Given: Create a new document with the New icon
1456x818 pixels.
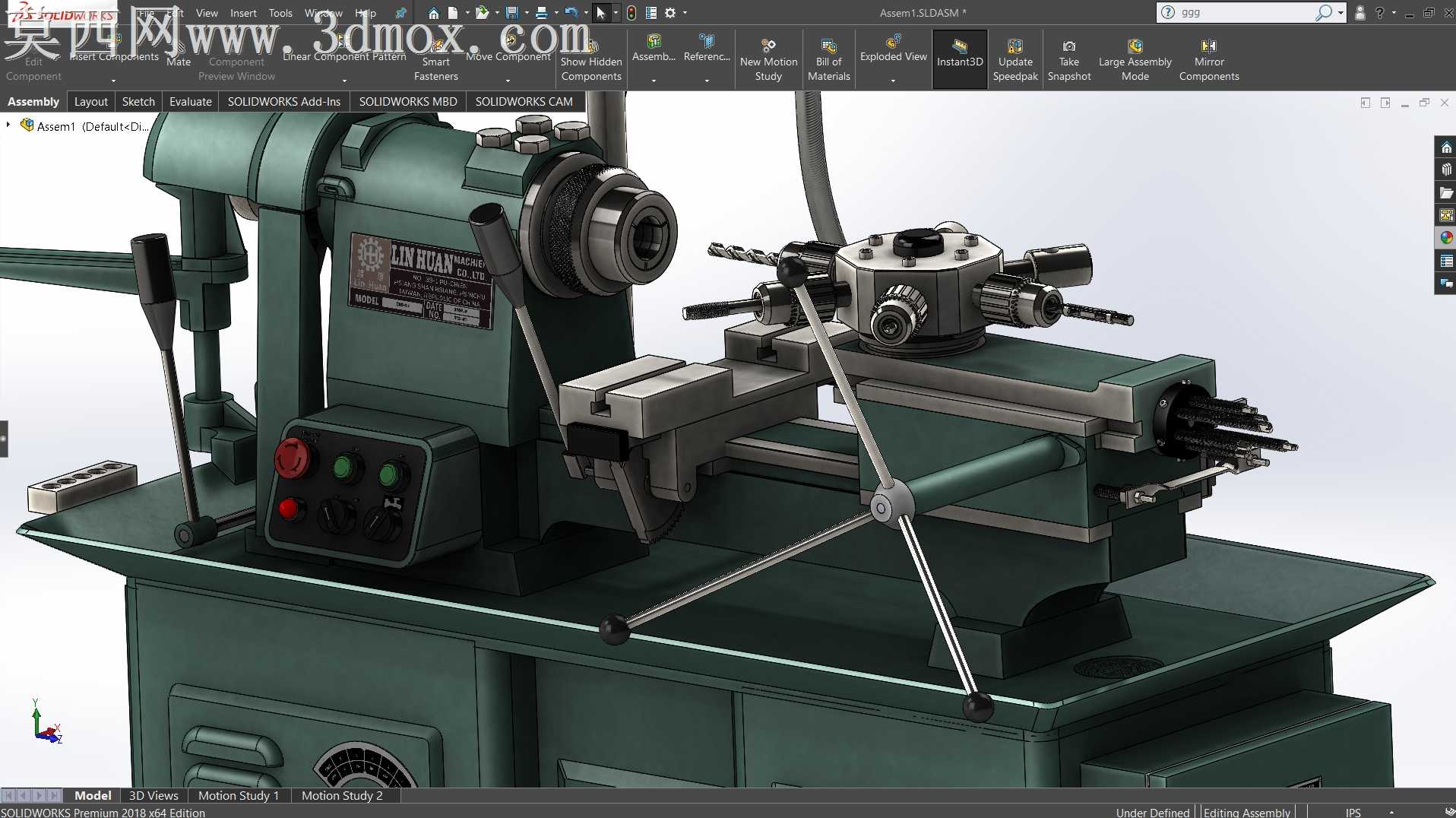Looking at the screenshot, I should pos(453,13).
